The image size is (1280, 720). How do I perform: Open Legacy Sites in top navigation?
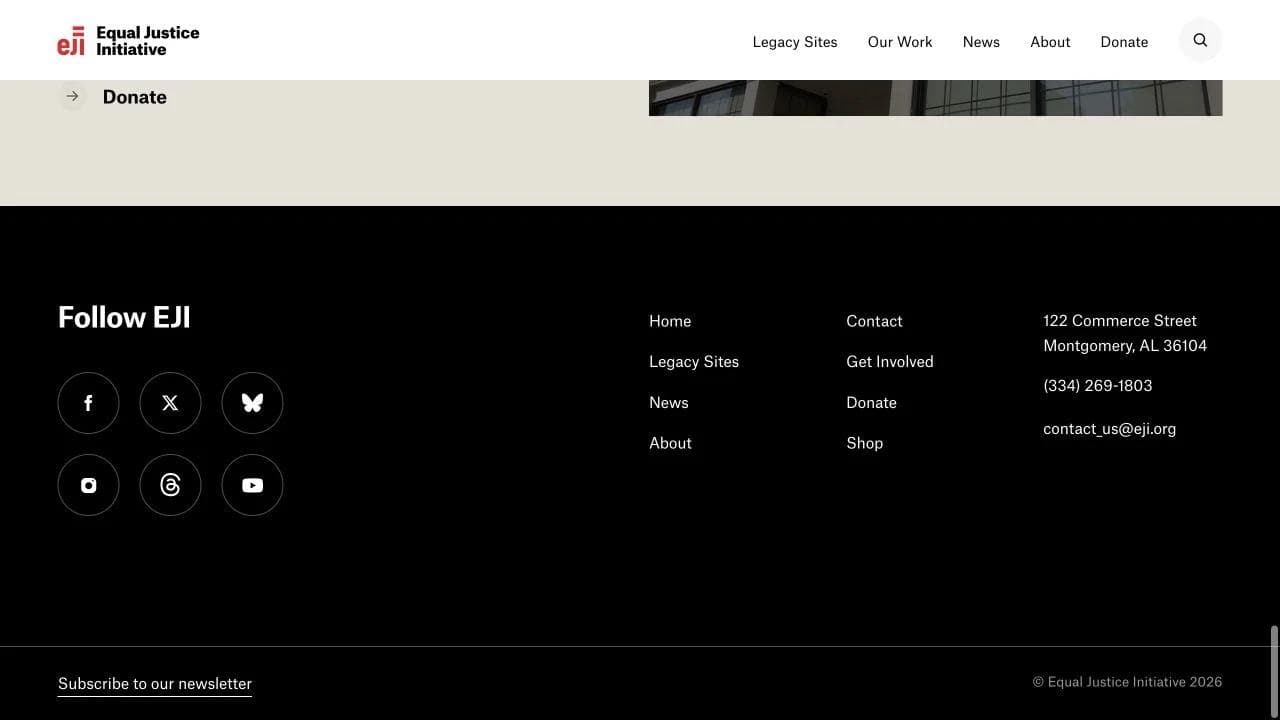pos(795,42)
